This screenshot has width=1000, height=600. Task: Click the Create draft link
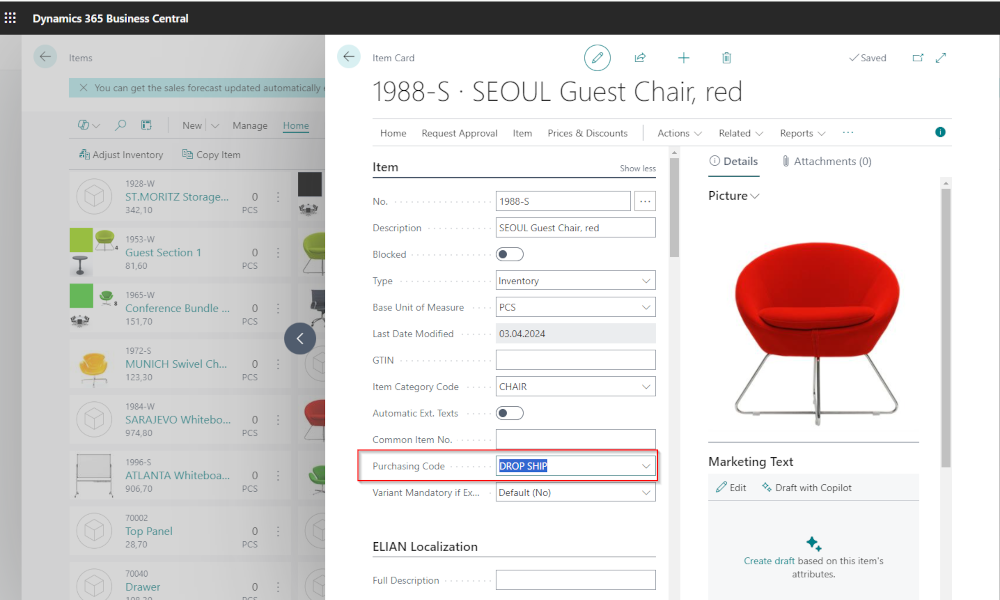pos(769,560)
